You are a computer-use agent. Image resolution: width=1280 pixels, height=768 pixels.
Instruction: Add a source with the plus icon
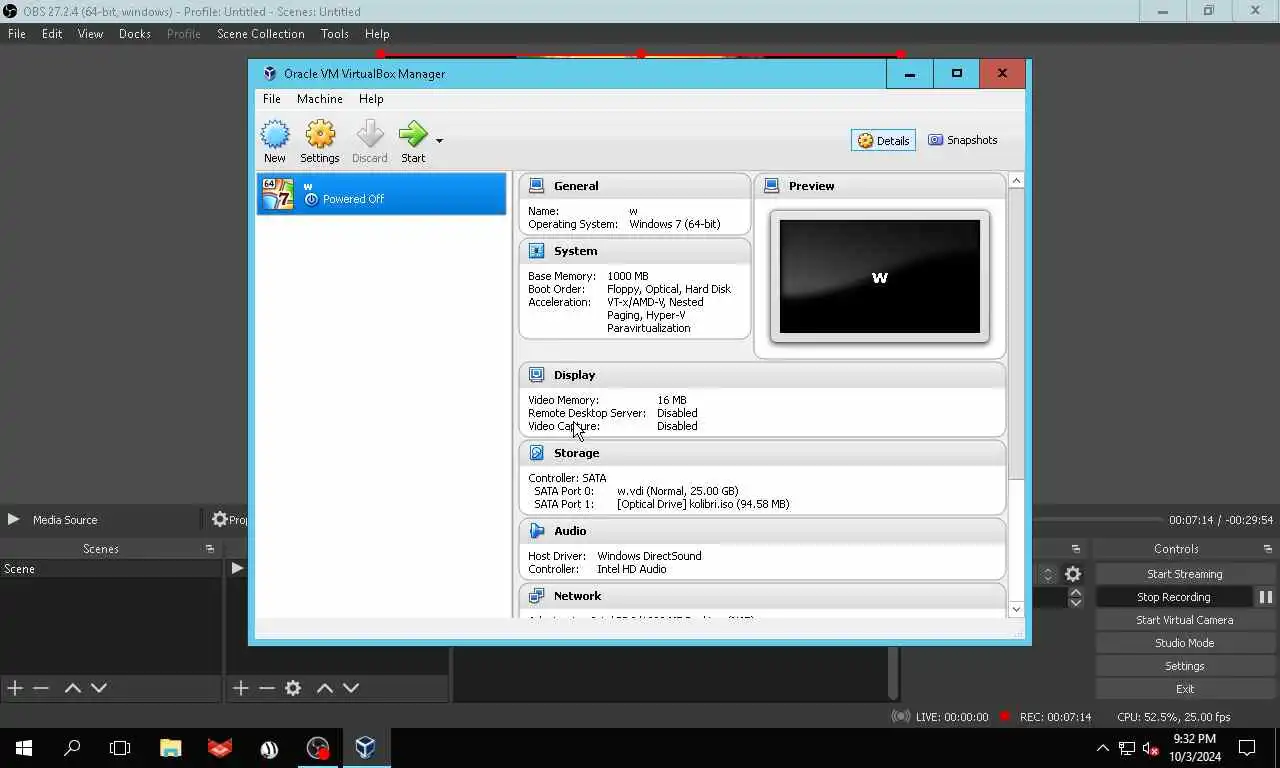point(240,688)
